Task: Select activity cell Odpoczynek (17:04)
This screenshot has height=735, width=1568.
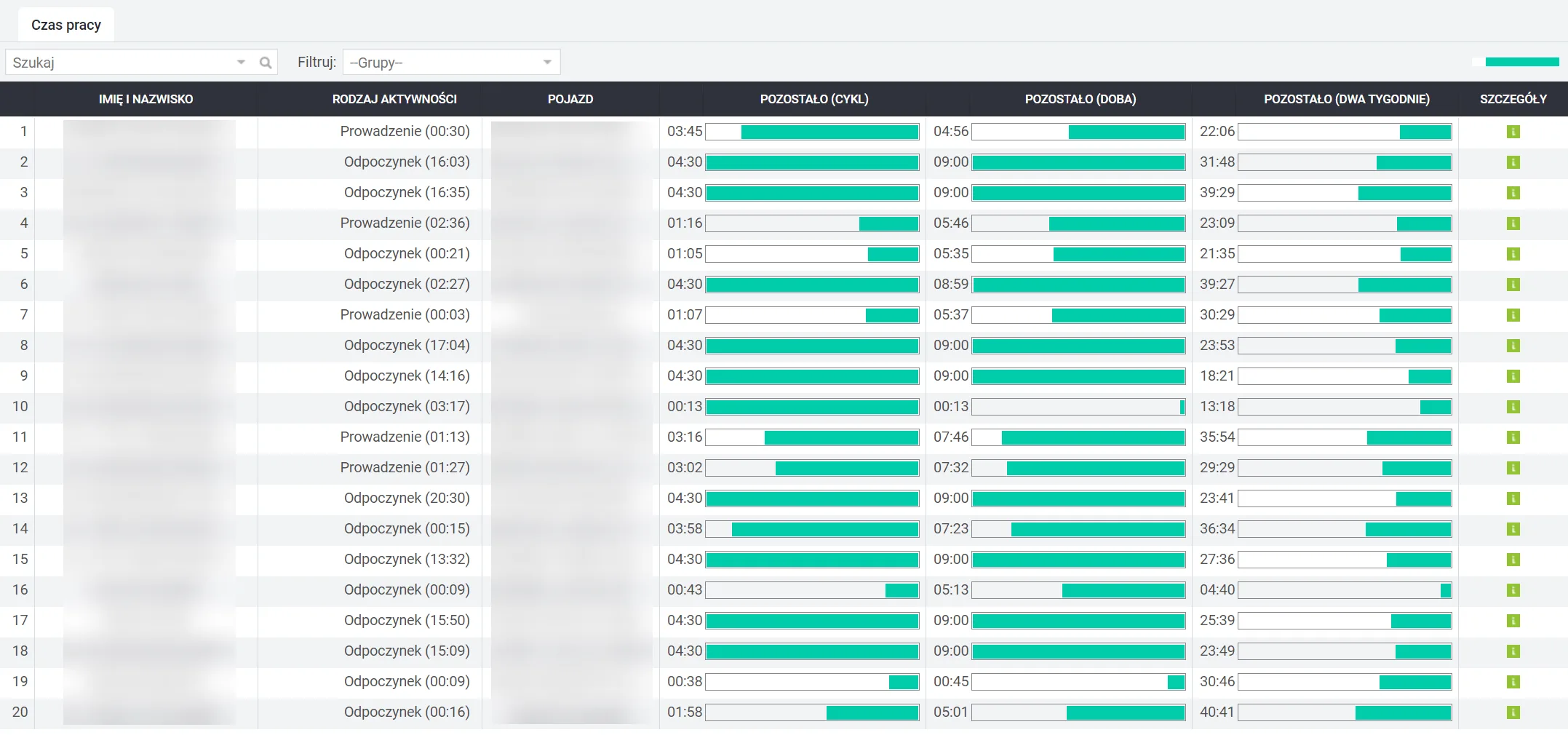Action: [x=407, y=345]
